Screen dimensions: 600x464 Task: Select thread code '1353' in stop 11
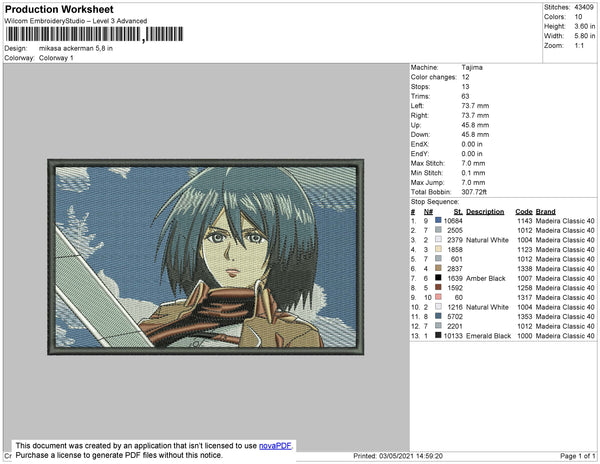(x=525, y=316)
